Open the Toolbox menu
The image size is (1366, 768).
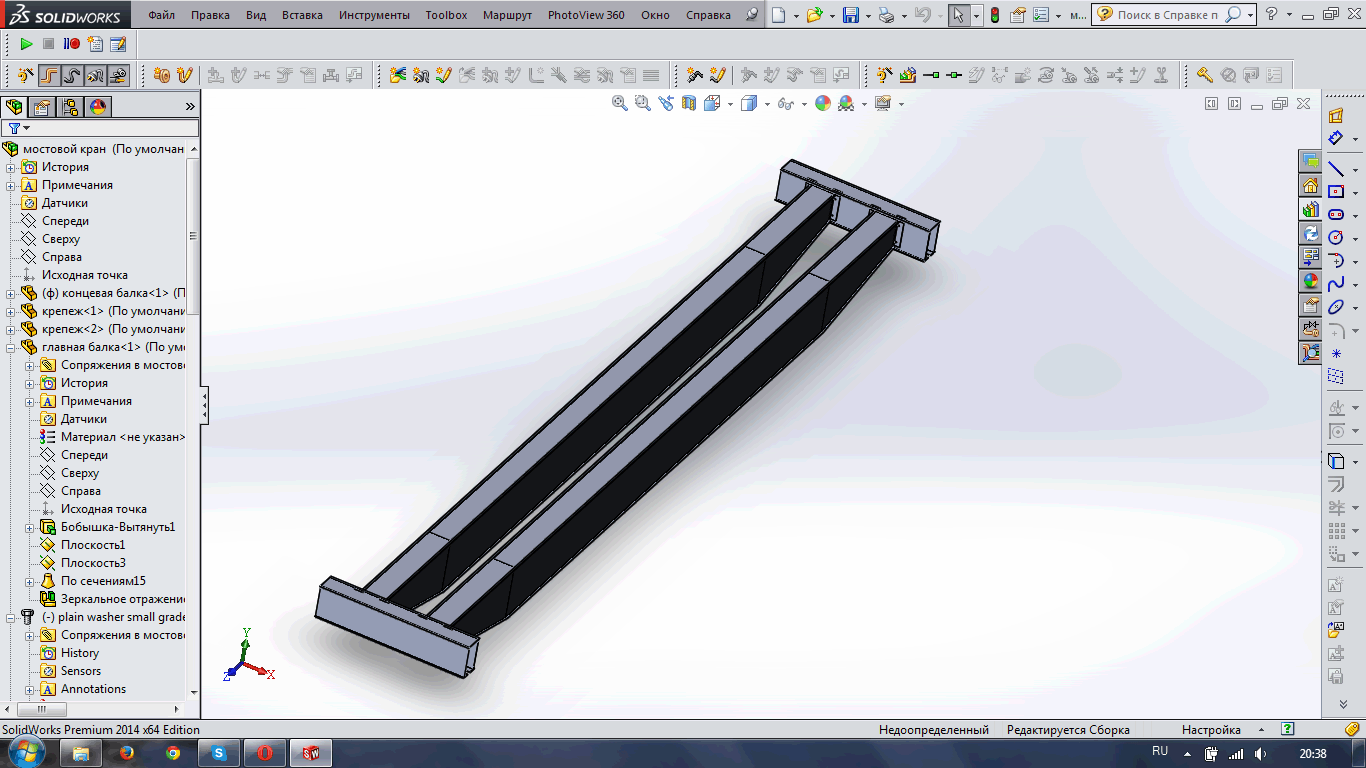pyautogui.click(x=446, y=15)
